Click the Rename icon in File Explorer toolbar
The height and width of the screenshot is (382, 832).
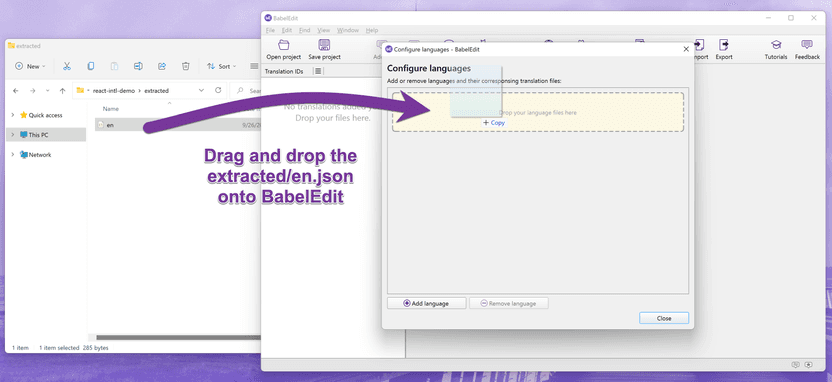click(x=138, y=66)
